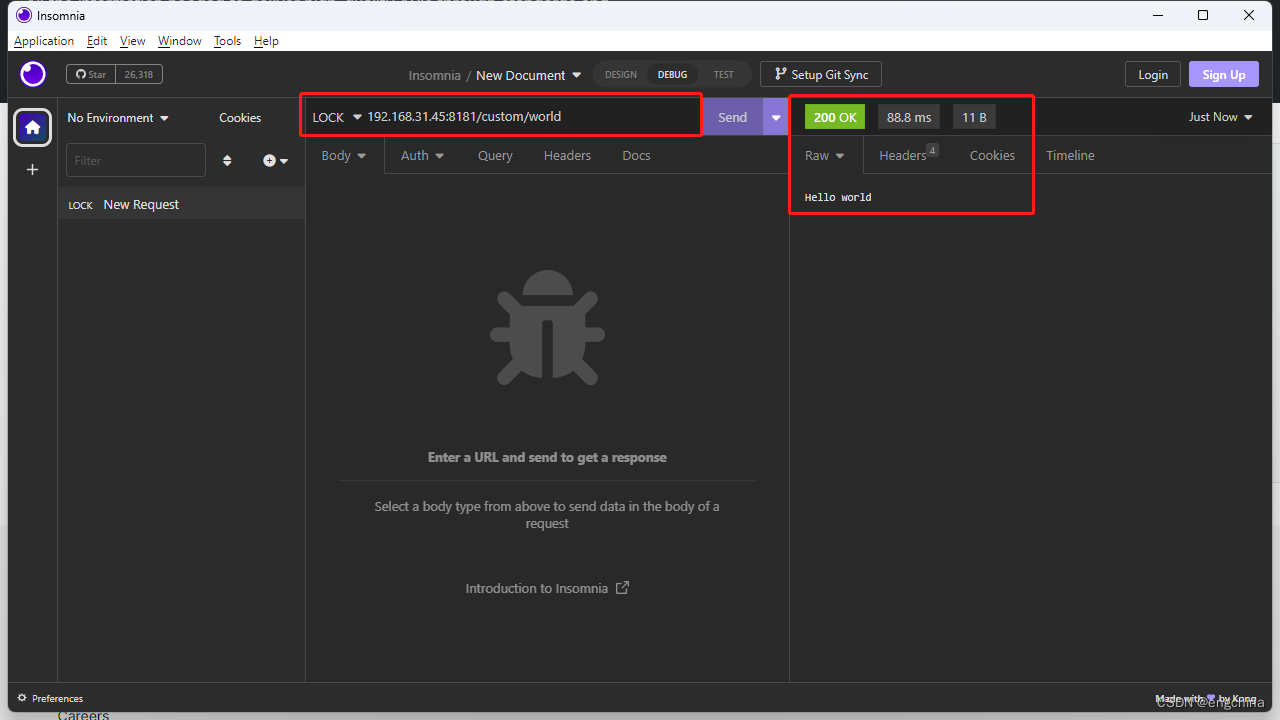Image resolution: width=1280 pixels, height=720 pixels.
Task: Click the Send button
Action: point(732,117)
